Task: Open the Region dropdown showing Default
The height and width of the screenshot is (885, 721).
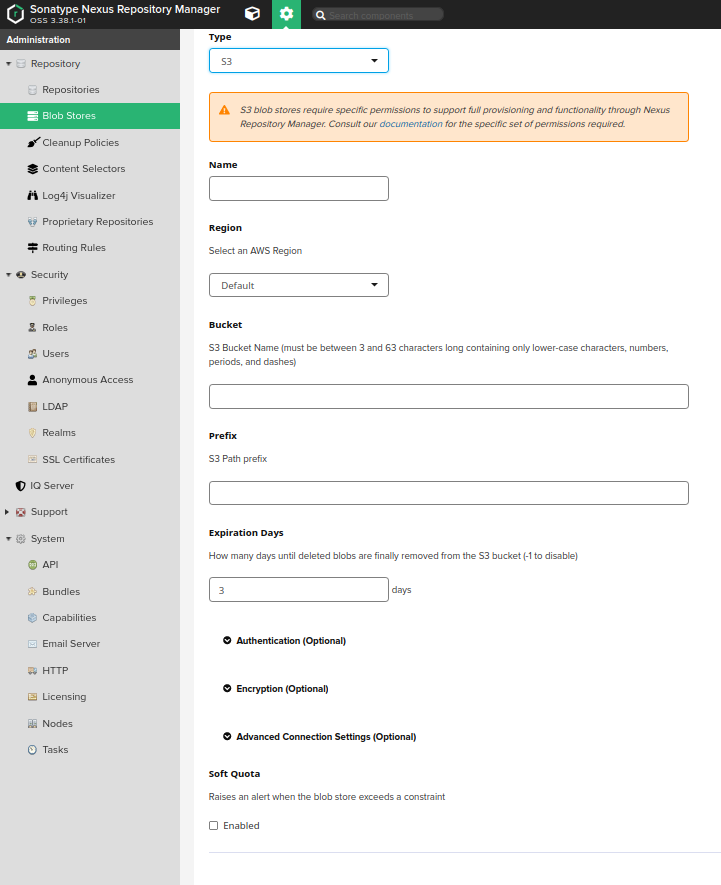Action: click(299, 285)
